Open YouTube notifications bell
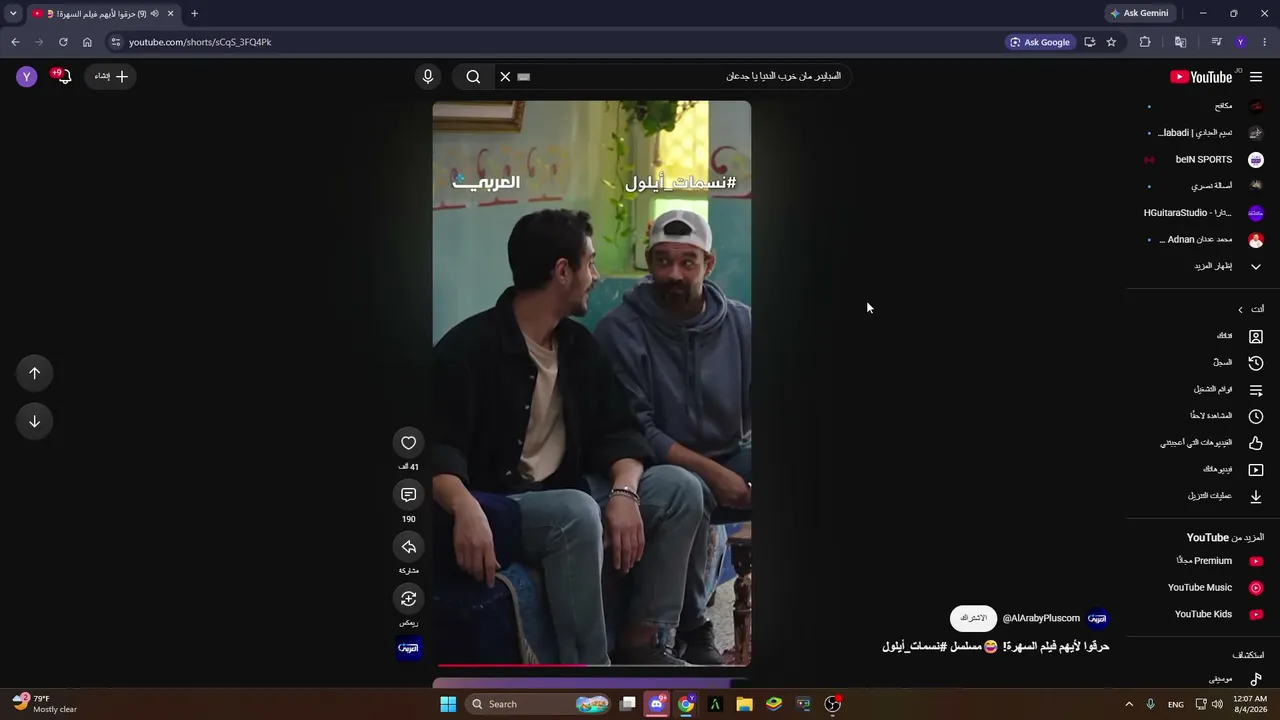The image size is (1280, 720). click(x=63, y=76)
